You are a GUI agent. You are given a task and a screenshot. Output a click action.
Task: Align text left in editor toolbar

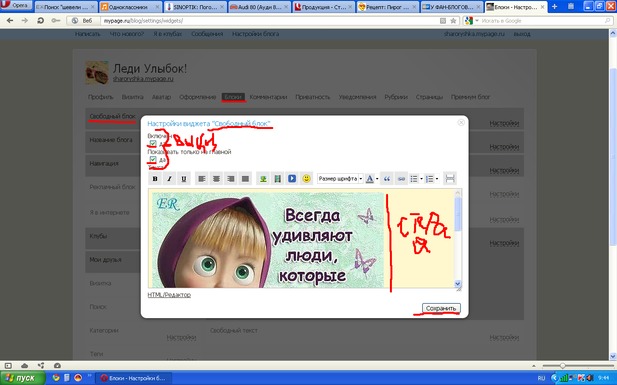[x=202, y=179]
